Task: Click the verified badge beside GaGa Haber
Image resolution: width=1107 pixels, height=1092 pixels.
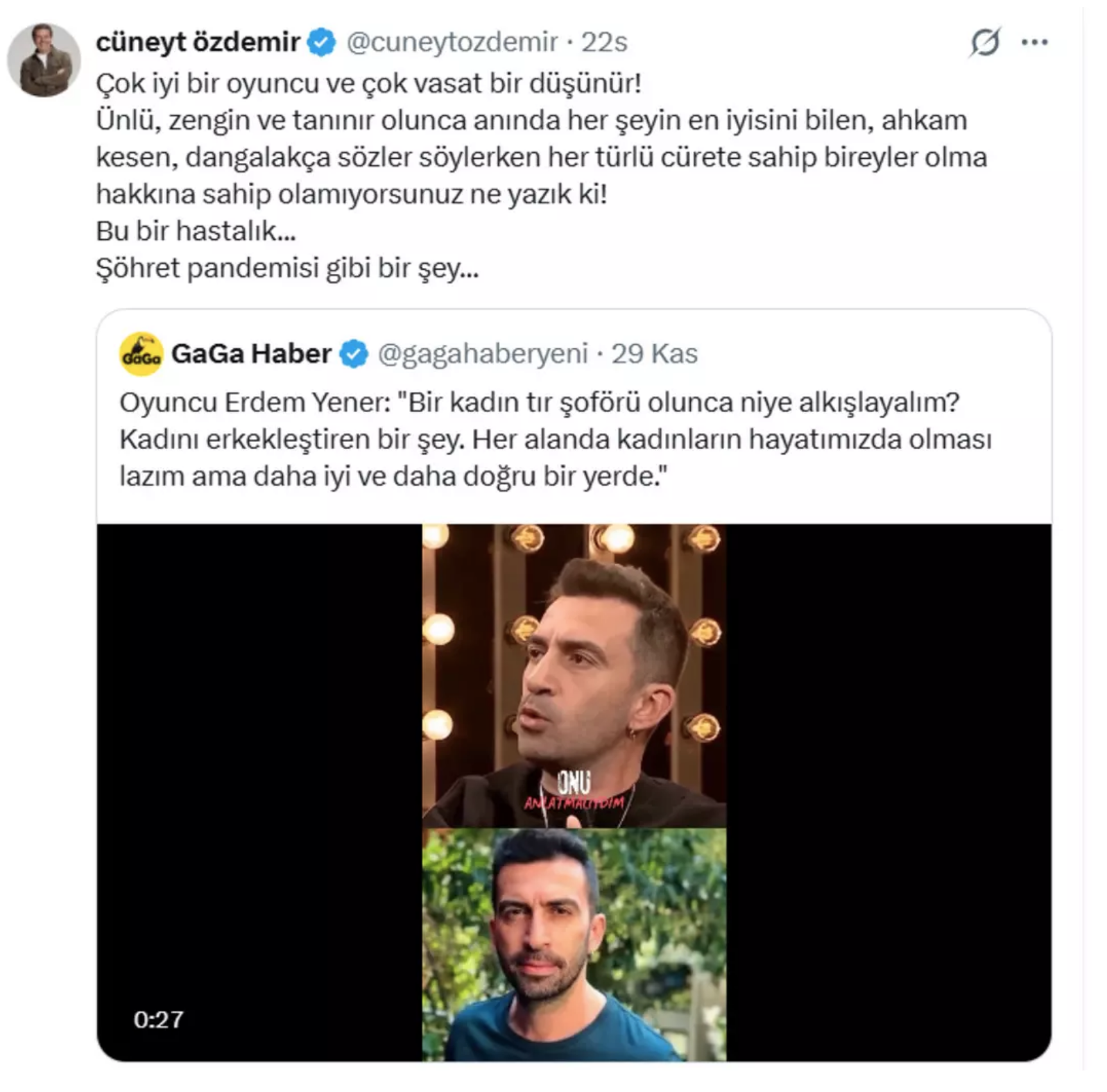Action: (353, 354)
